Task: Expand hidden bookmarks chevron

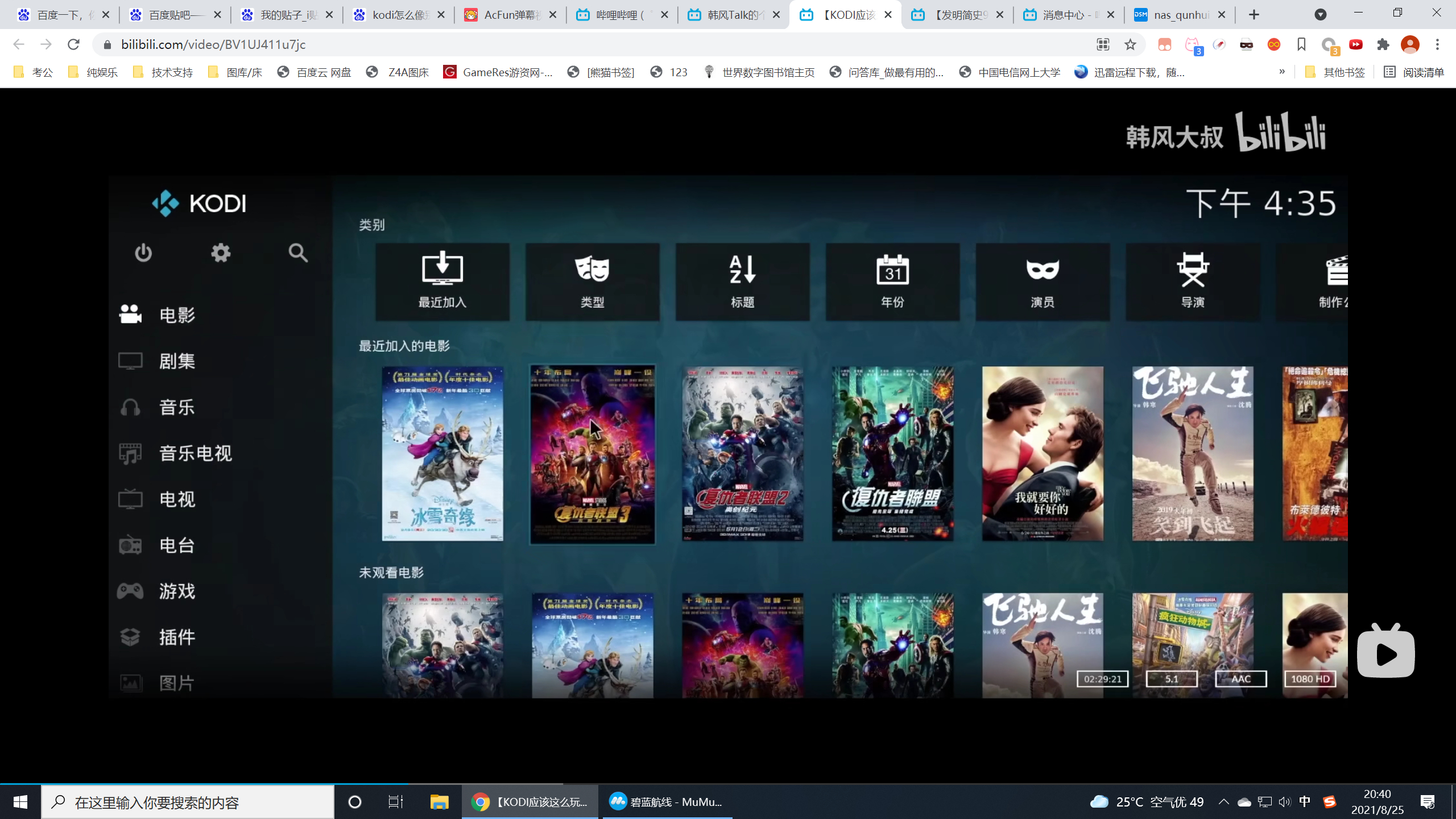Action: [1282, 72]
